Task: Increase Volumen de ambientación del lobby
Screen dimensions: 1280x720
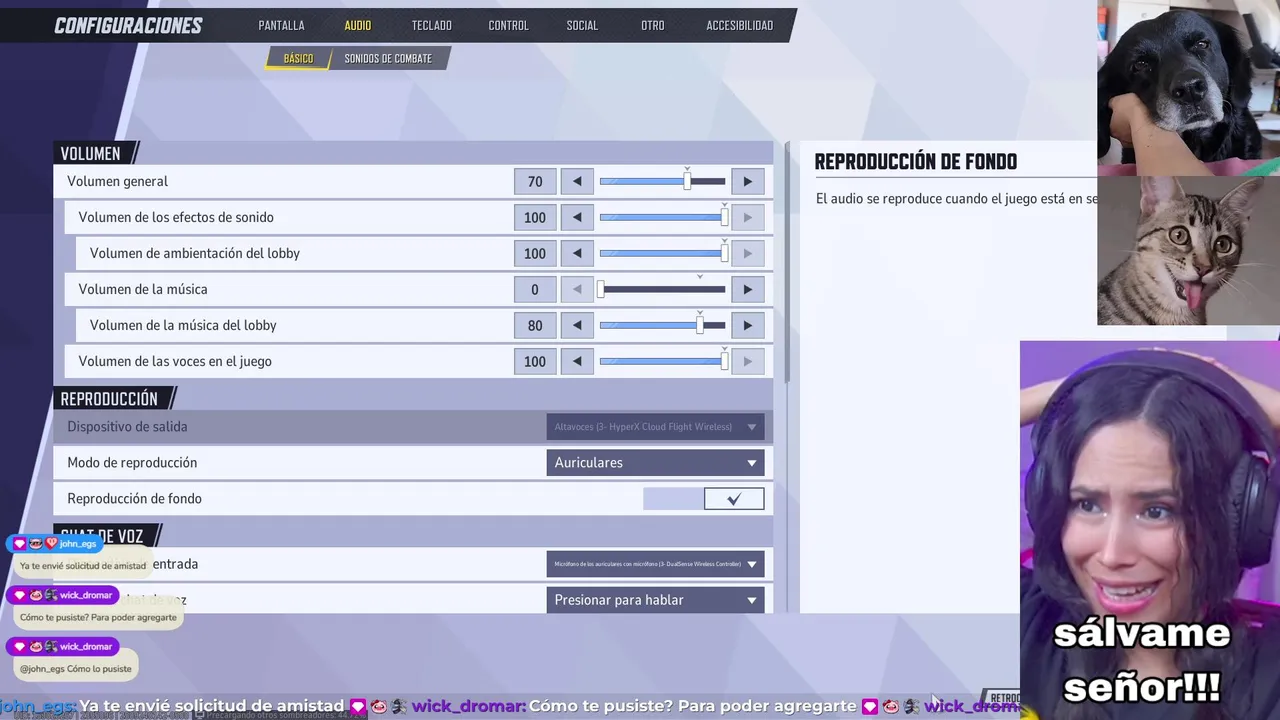Action: (747, 253)
